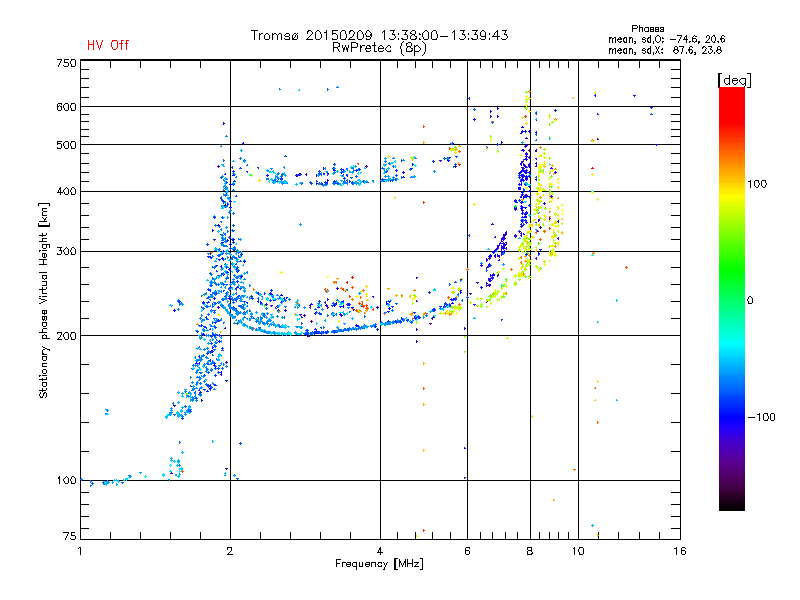800x600 pixels.
Task: Click the '[deg]' colorbar unit label
Action: click(734, 80)
